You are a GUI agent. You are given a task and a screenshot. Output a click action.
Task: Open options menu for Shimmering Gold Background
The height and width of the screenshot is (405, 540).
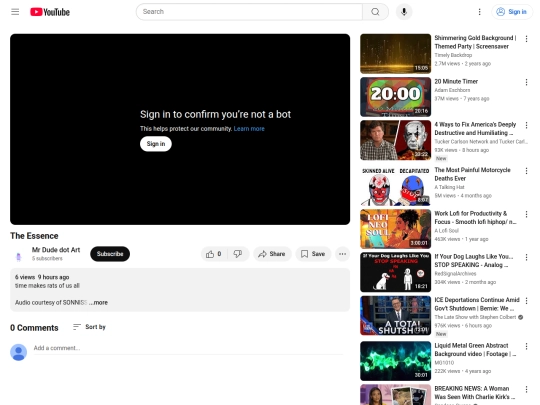point(526,39)
